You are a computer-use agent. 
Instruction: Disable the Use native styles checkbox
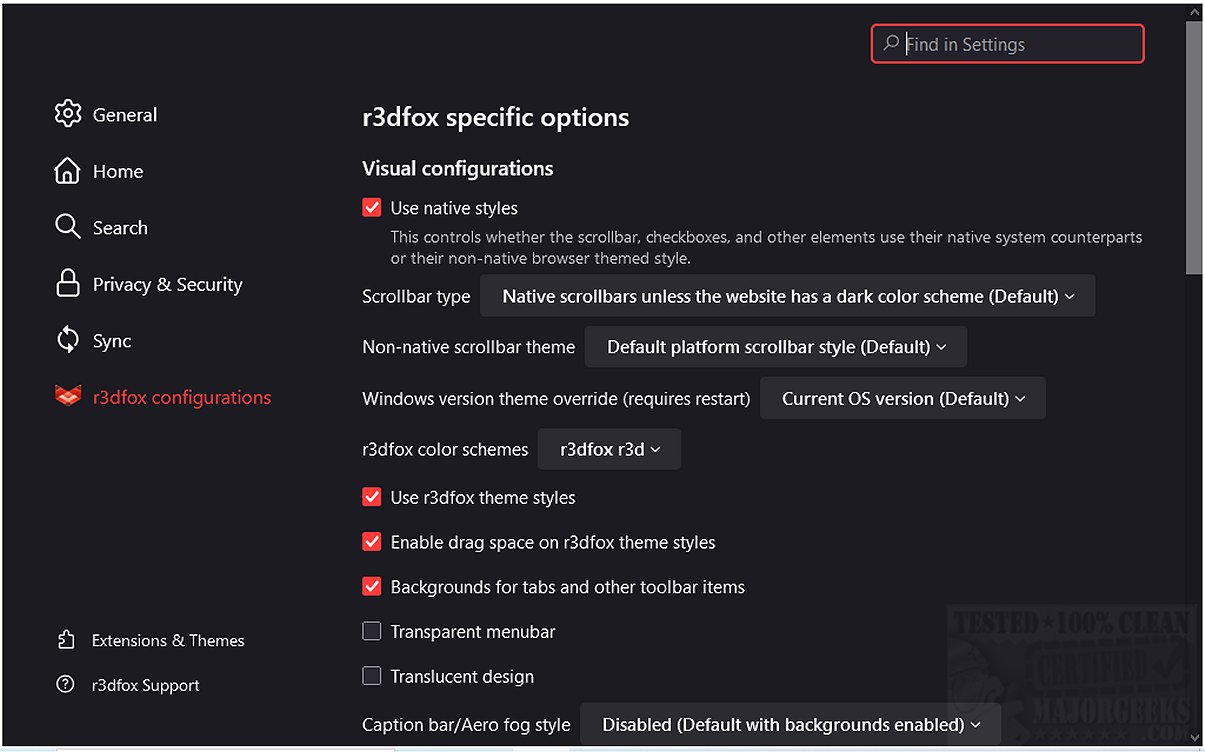coord(371,207)
